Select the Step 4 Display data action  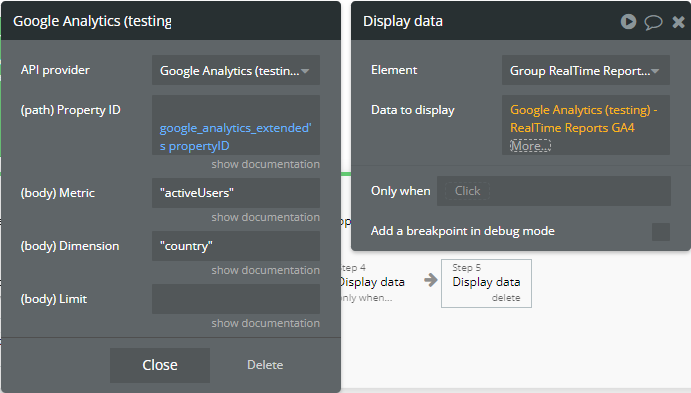pyautogui.click(x=372, y=282)
